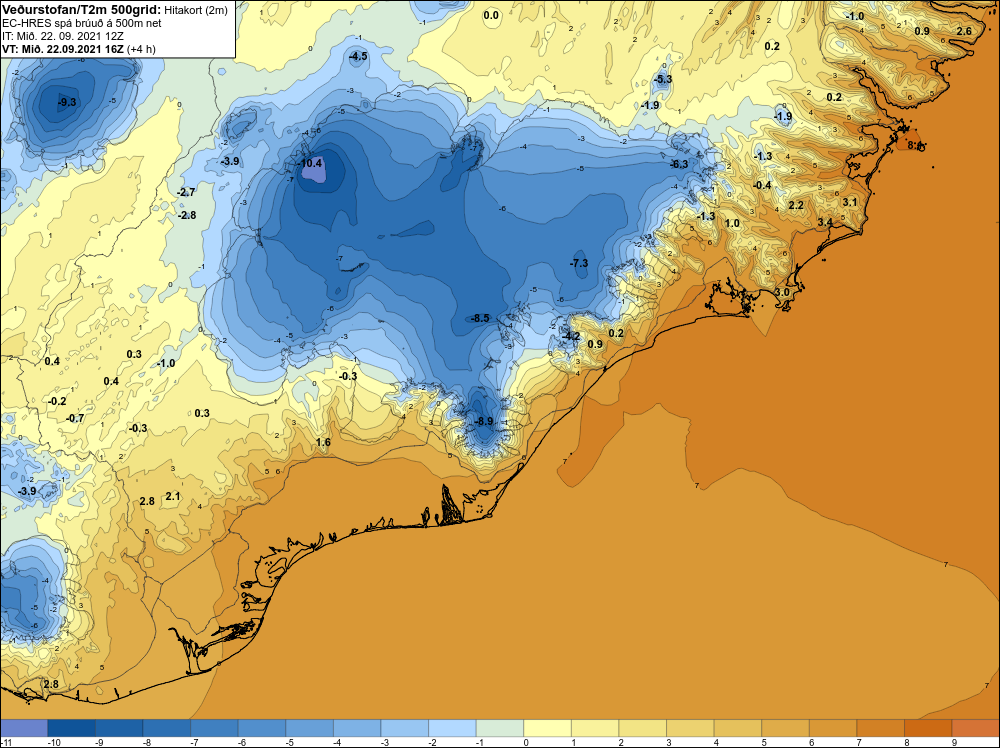Click the '-0.4' temperature value

coord(762,185)
